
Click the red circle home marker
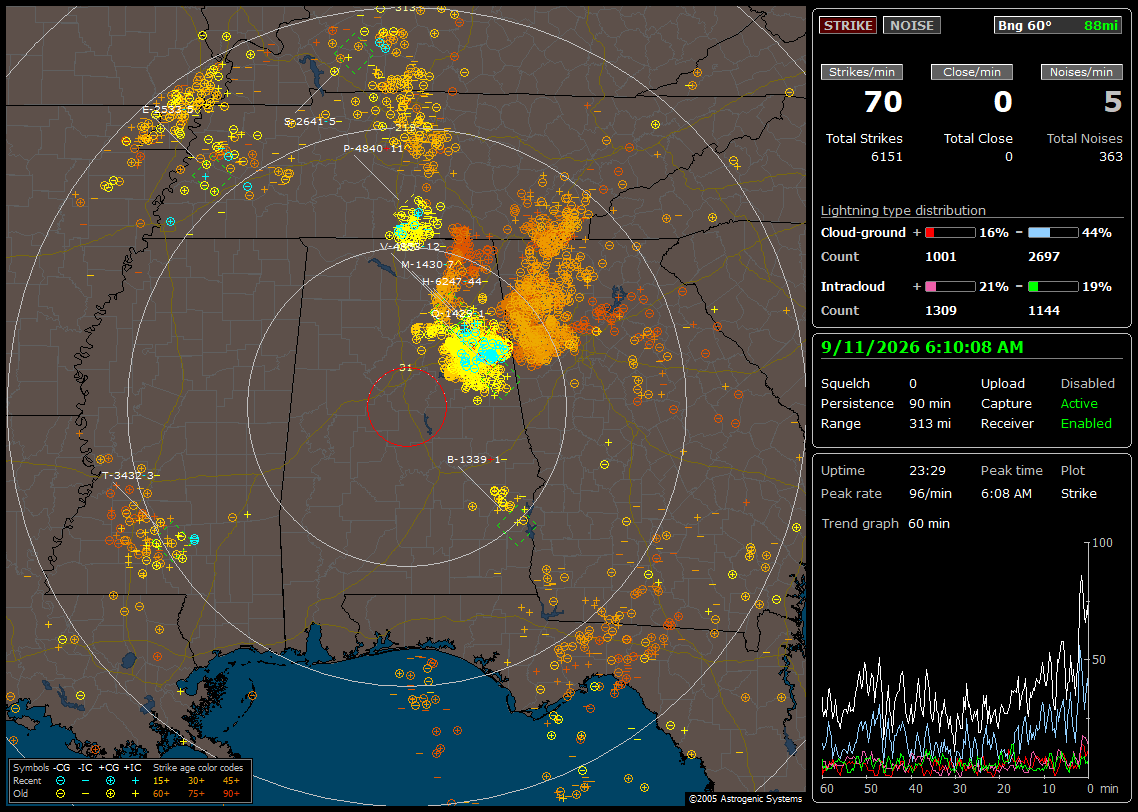(x=406, y=407)
